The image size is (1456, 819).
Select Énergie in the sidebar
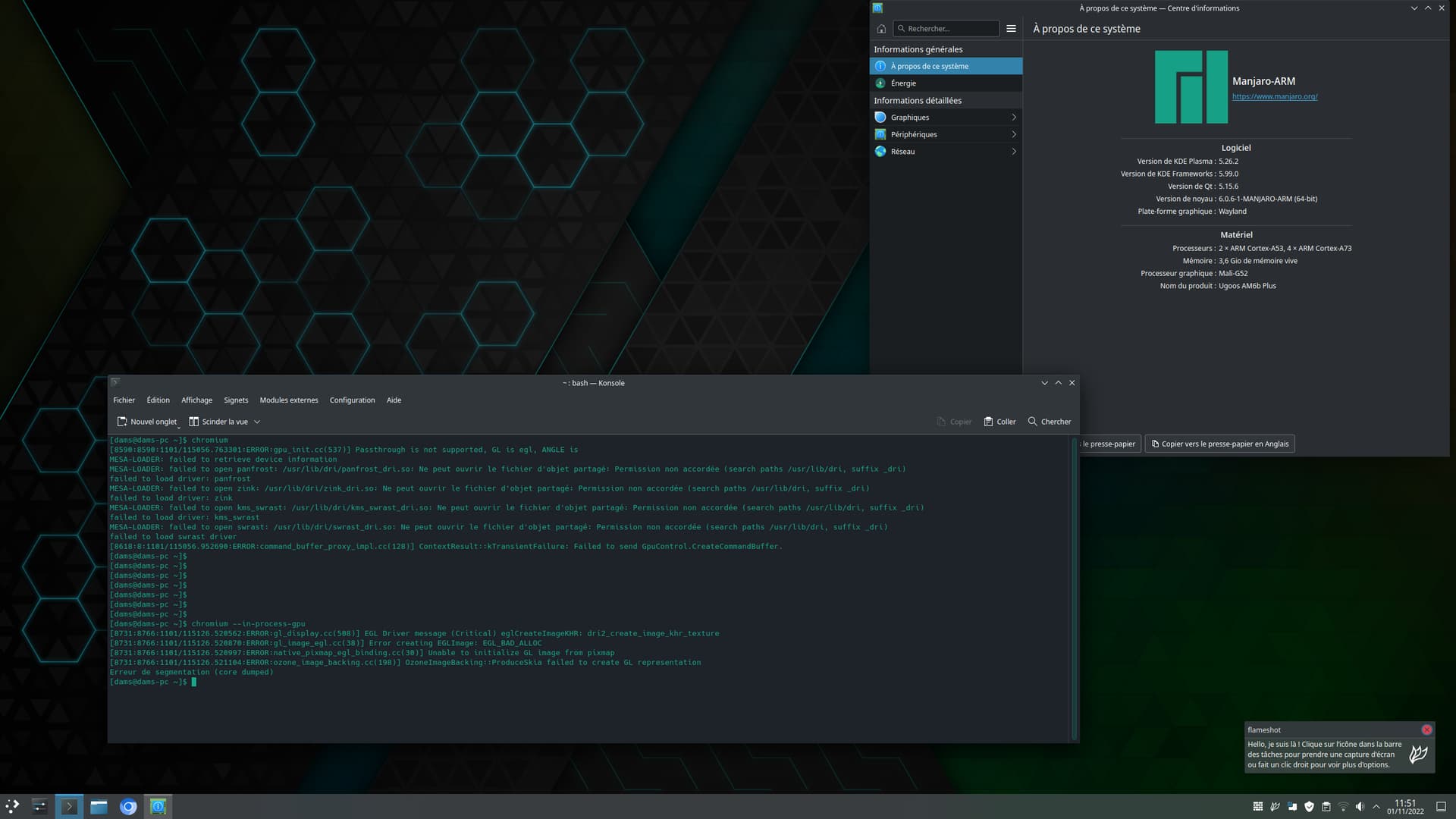(x=902, y=83)
